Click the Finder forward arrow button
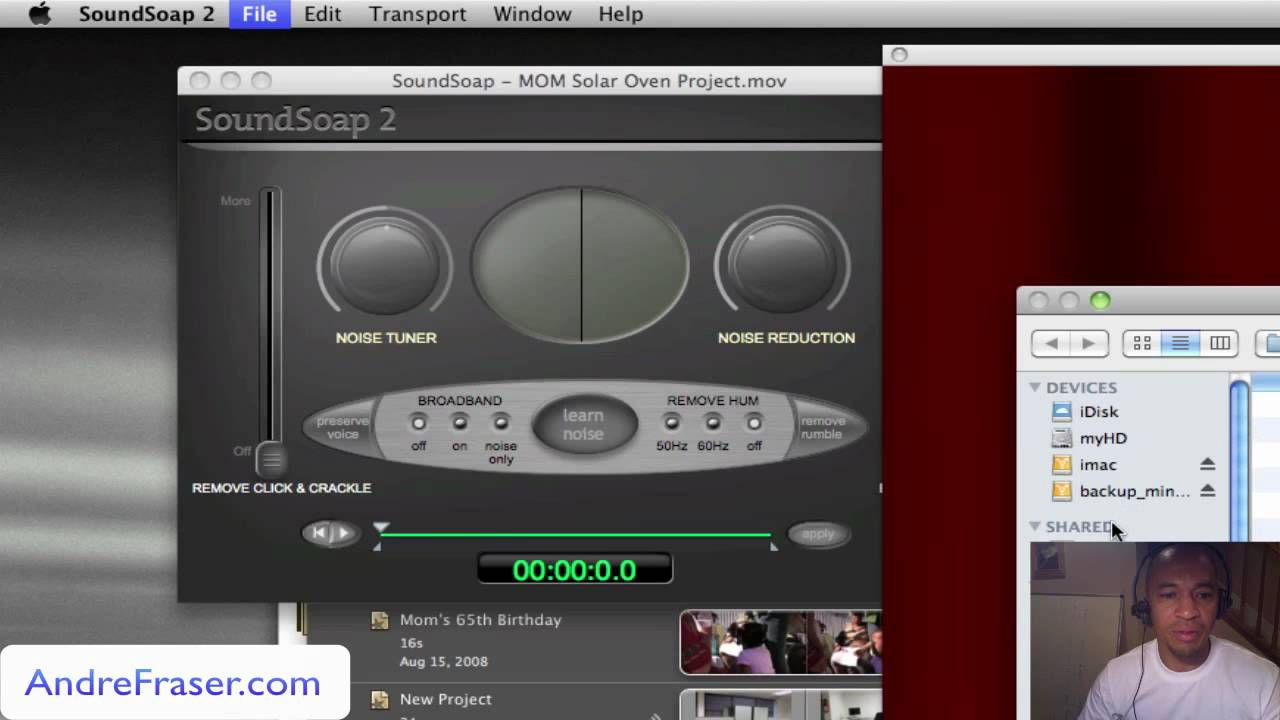This screenshot has width=1280, height=720. [1089, 343]
